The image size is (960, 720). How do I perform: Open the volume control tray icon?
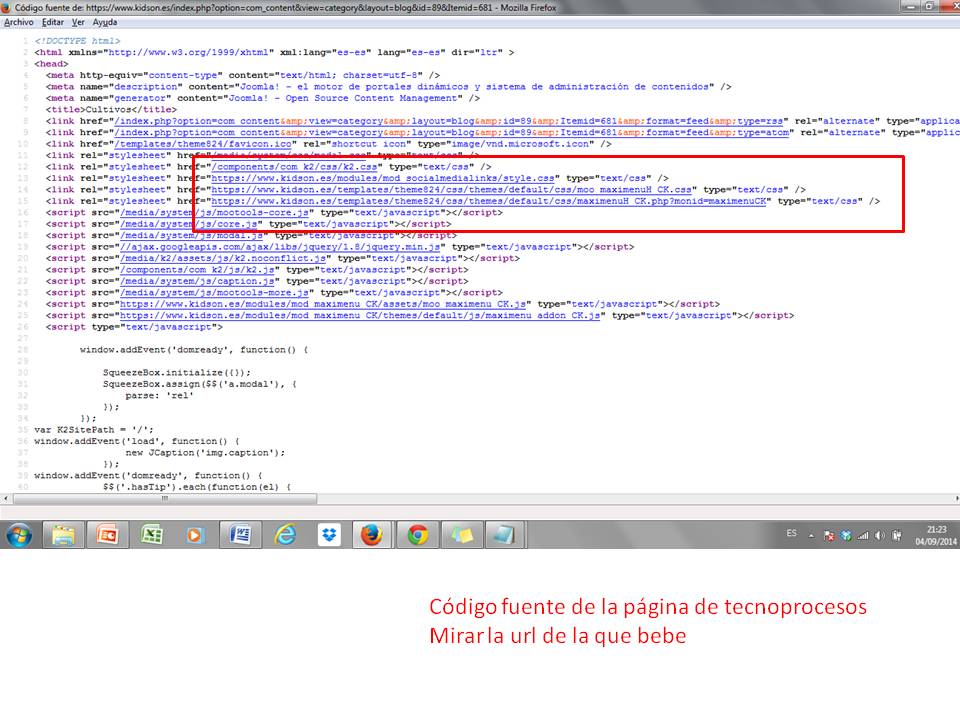coord(880,536)
